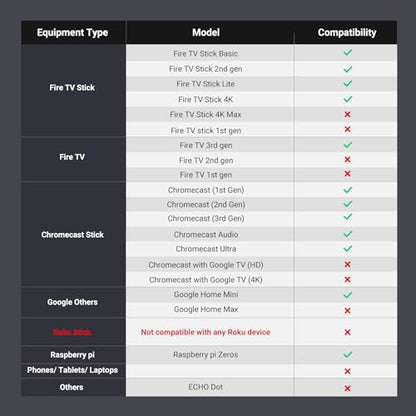Click the red X in the Roku Stick row

[347, 332]
